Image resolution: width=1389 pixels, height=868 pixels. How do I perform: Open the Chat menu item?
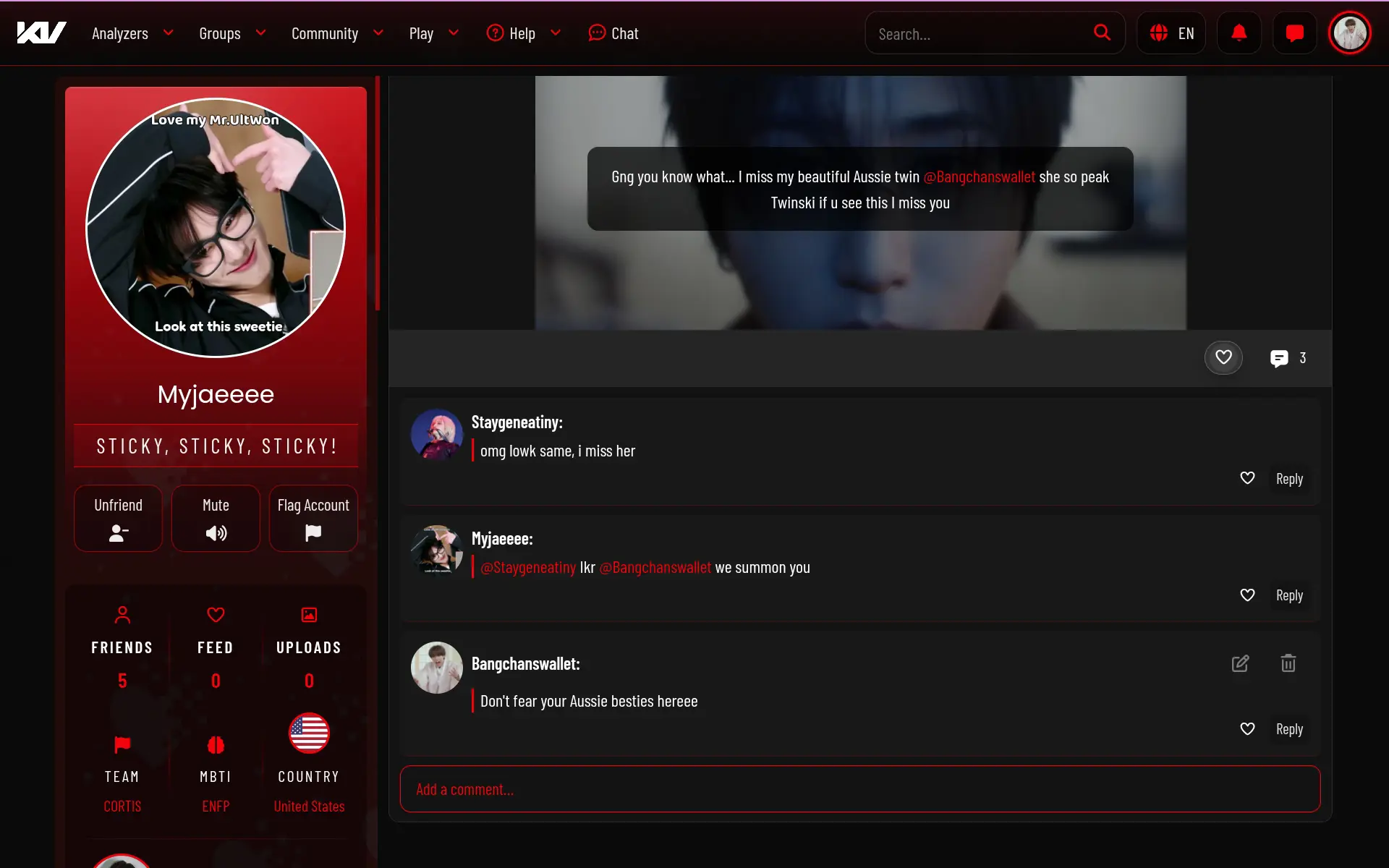613,33
